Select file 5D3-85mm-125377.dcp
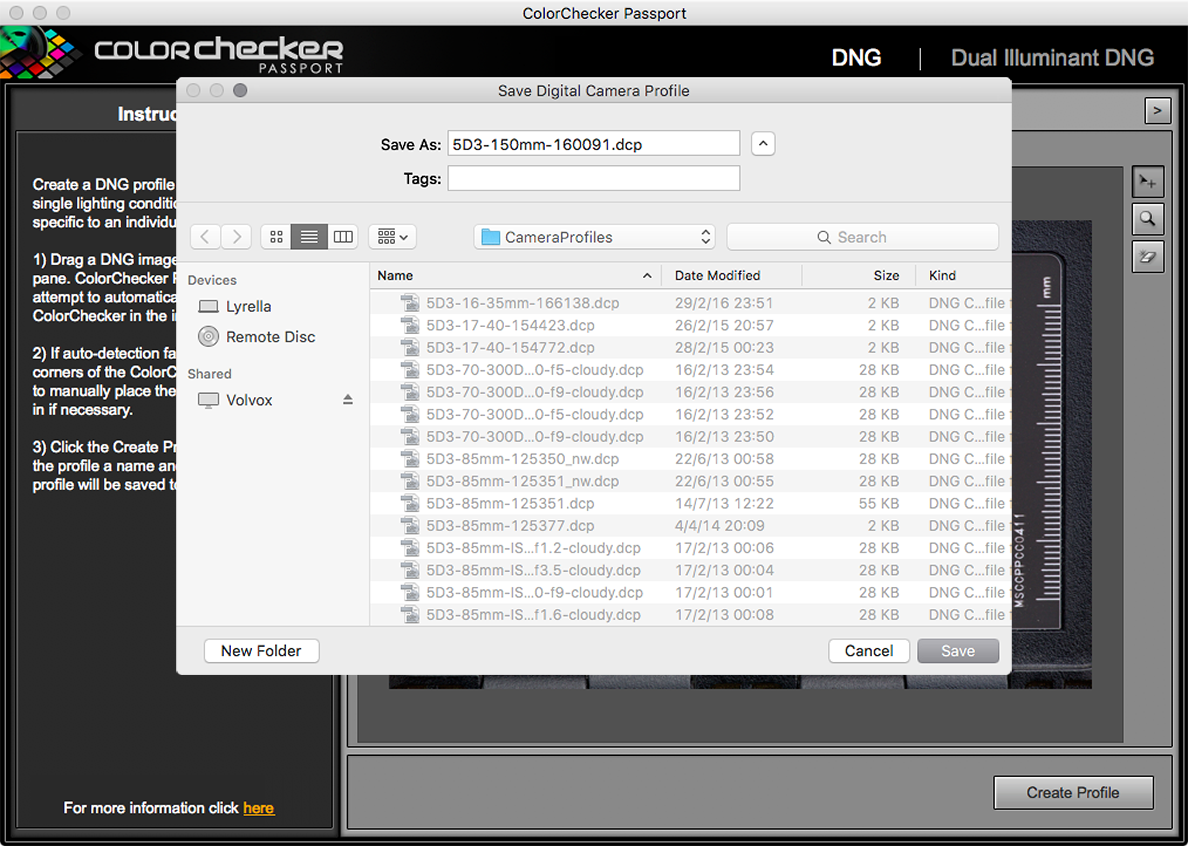The height and width of the screenshot is (846, 1188). (690, 526)
